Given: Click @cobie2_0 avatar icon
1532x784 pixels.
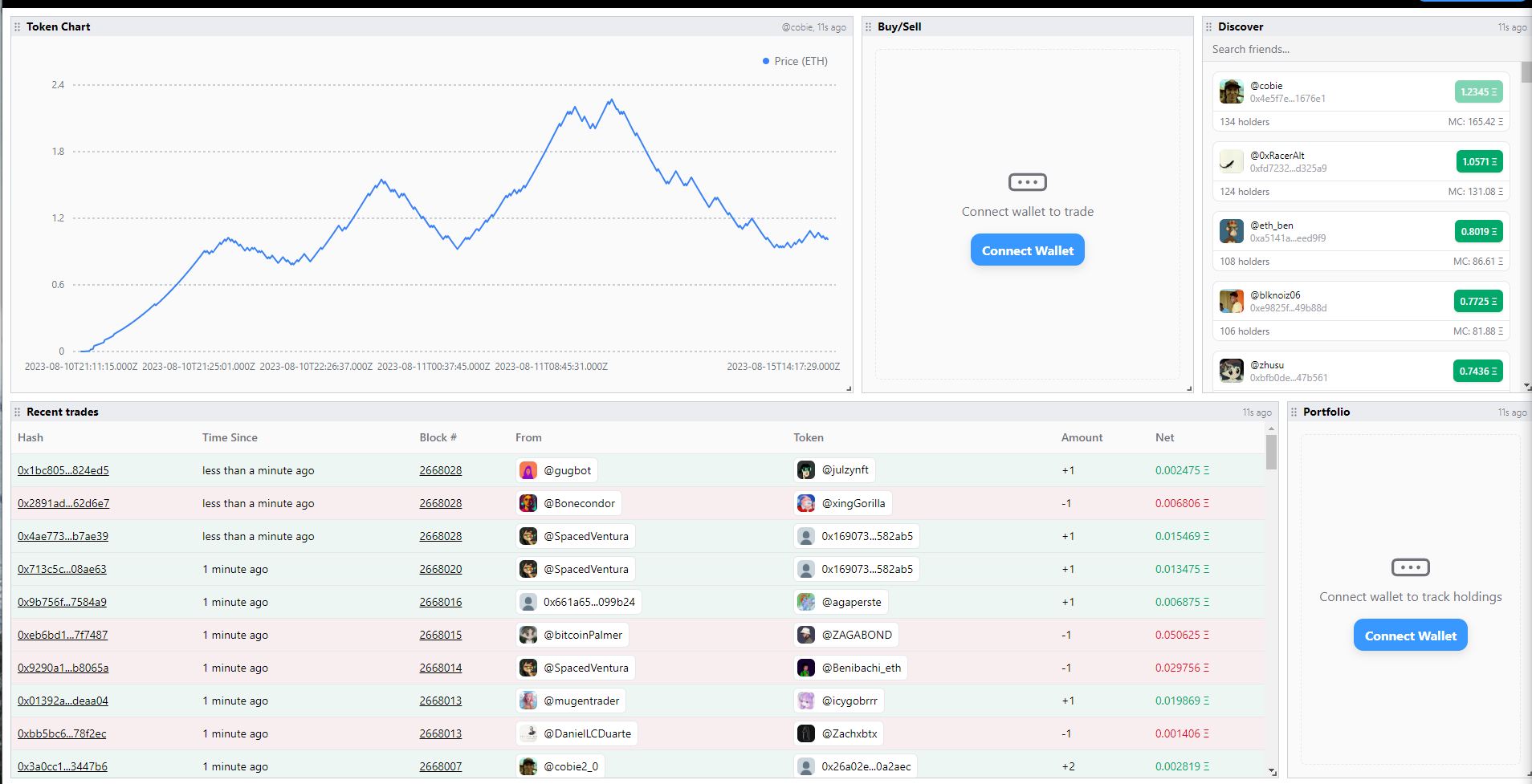Looking at the screenshot, I should coord(528,766).
